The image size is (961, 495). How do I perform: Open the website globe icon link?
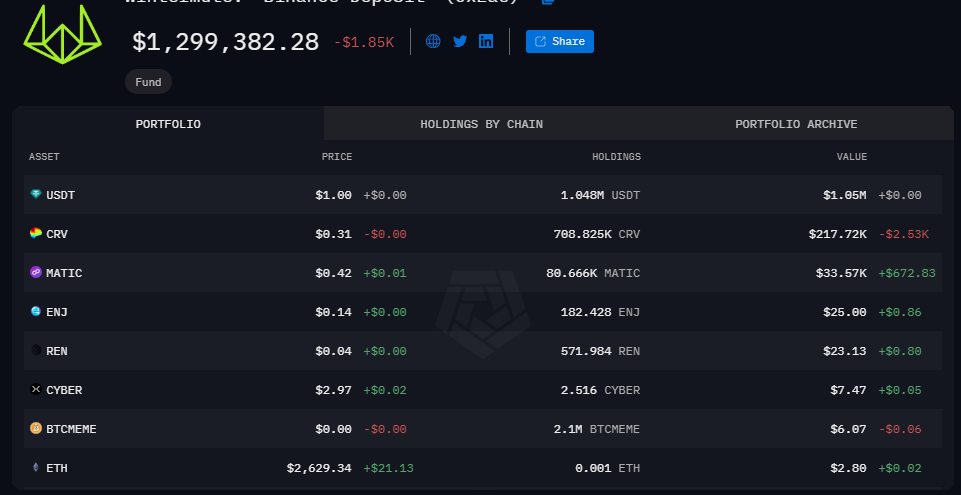pos(433,41)
